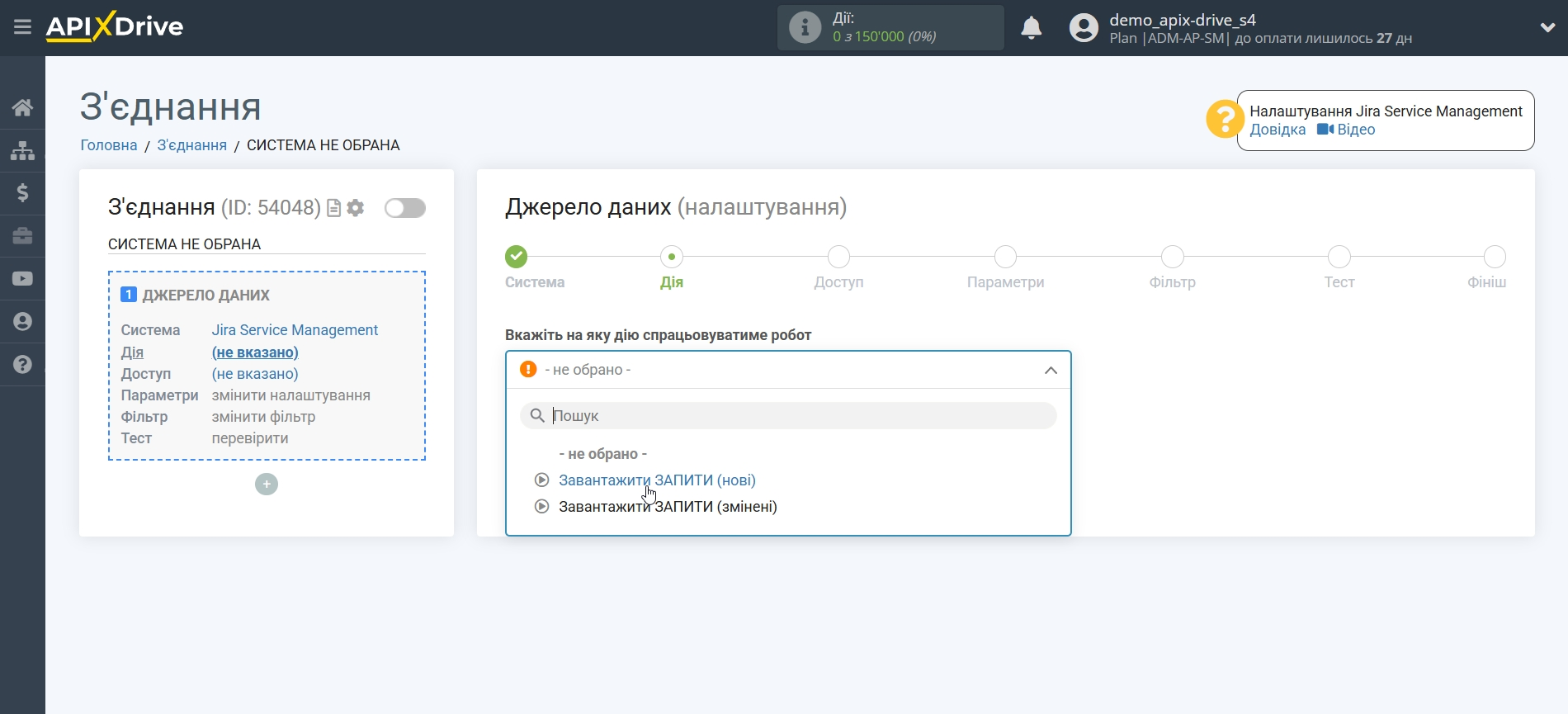Open the Довідка help link
This screenshot has width=1568, height=714.
1278,130
